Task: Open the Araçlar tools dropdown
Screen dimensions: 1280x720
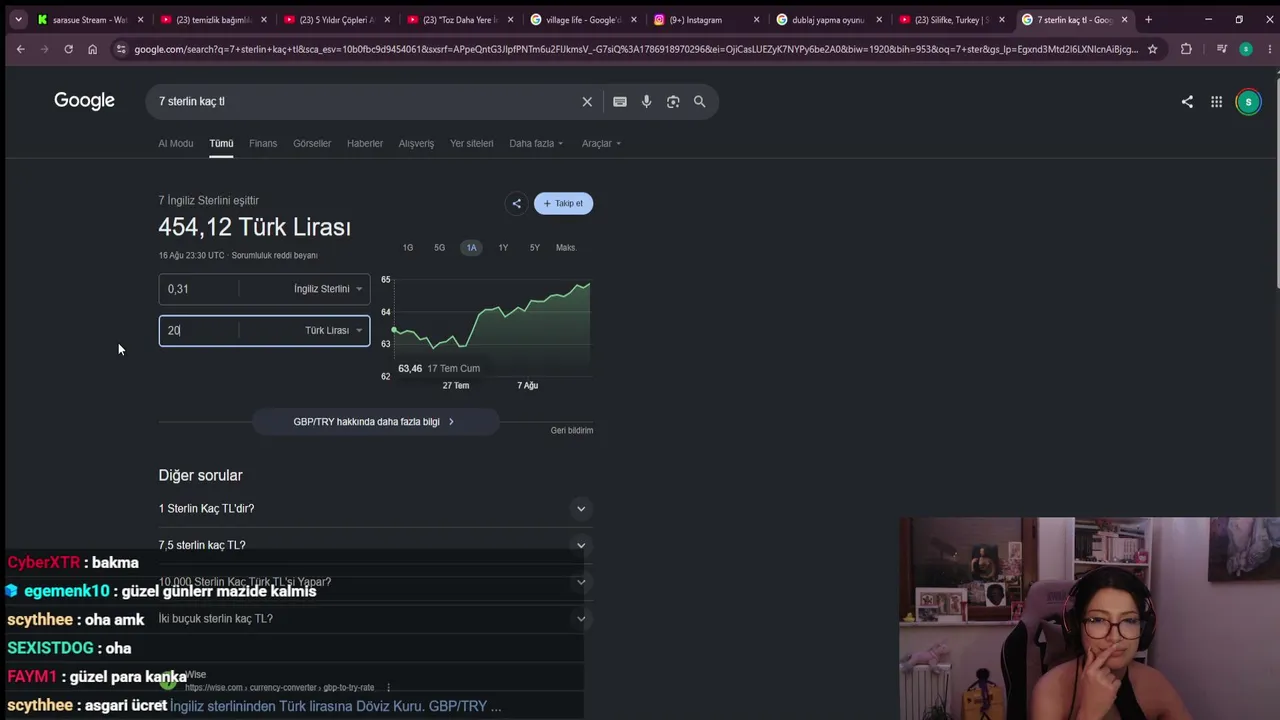Action: coord(601,143)
